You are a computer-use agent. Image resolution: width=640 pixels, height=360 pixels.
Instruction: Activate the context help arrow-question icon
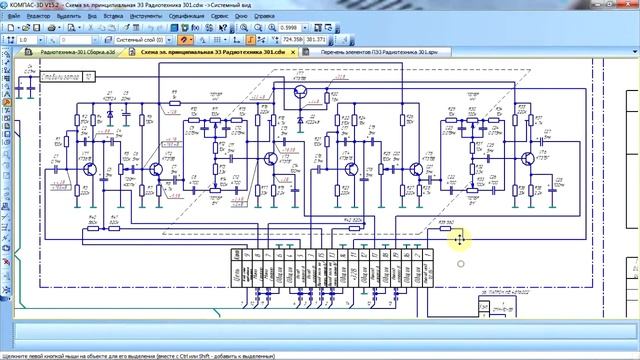click(222, 28)
